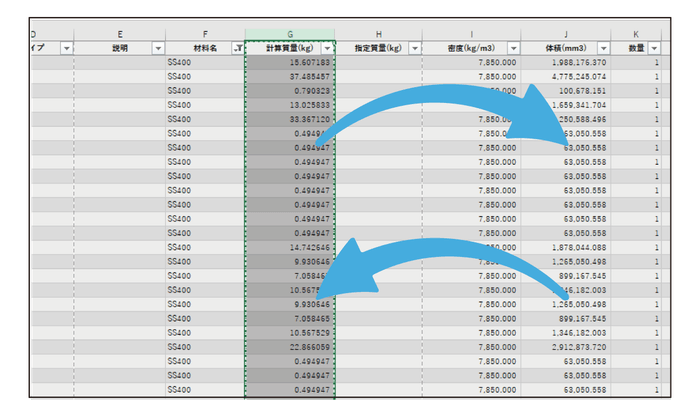Viewport: 700px width, 417px height.
Task: Expand the 指定質量(kg) filter dropdown
Action: [413, 48]
